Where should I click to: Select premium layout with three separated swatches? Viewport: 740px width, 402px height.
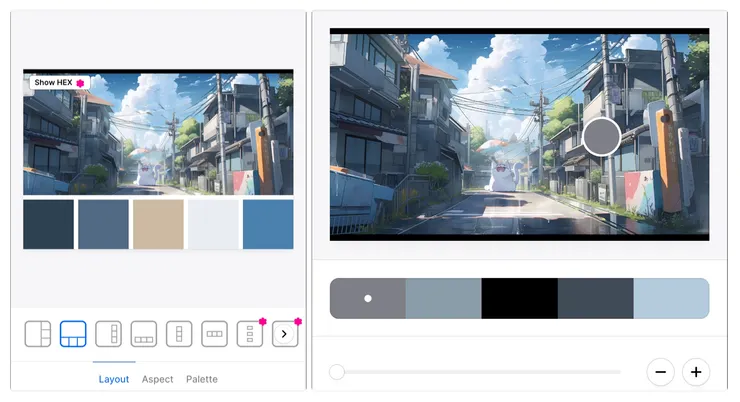coord(250,334)
